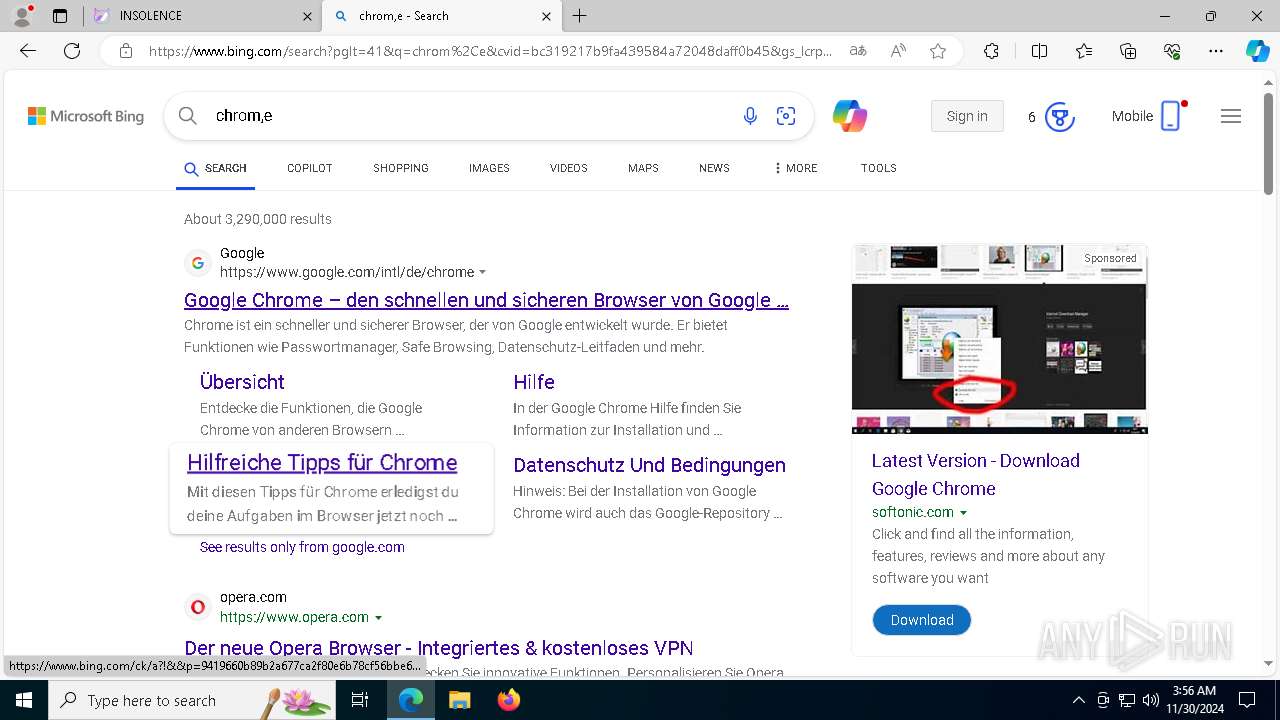Expand softonic.com ad dropdown arrow
Image resolution: width=1280 pixels, height=720 pixels.
click(x=963, y=512)
